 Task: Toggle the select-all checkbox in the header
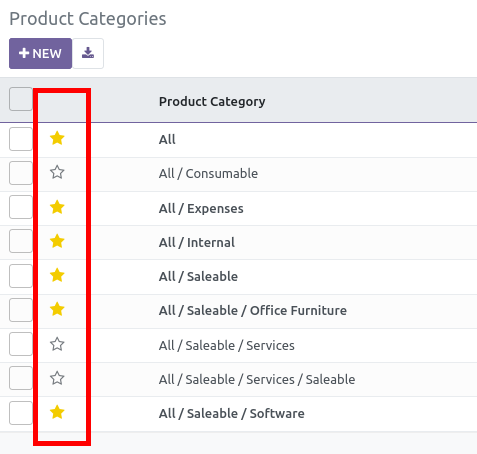tap(21, 99)
